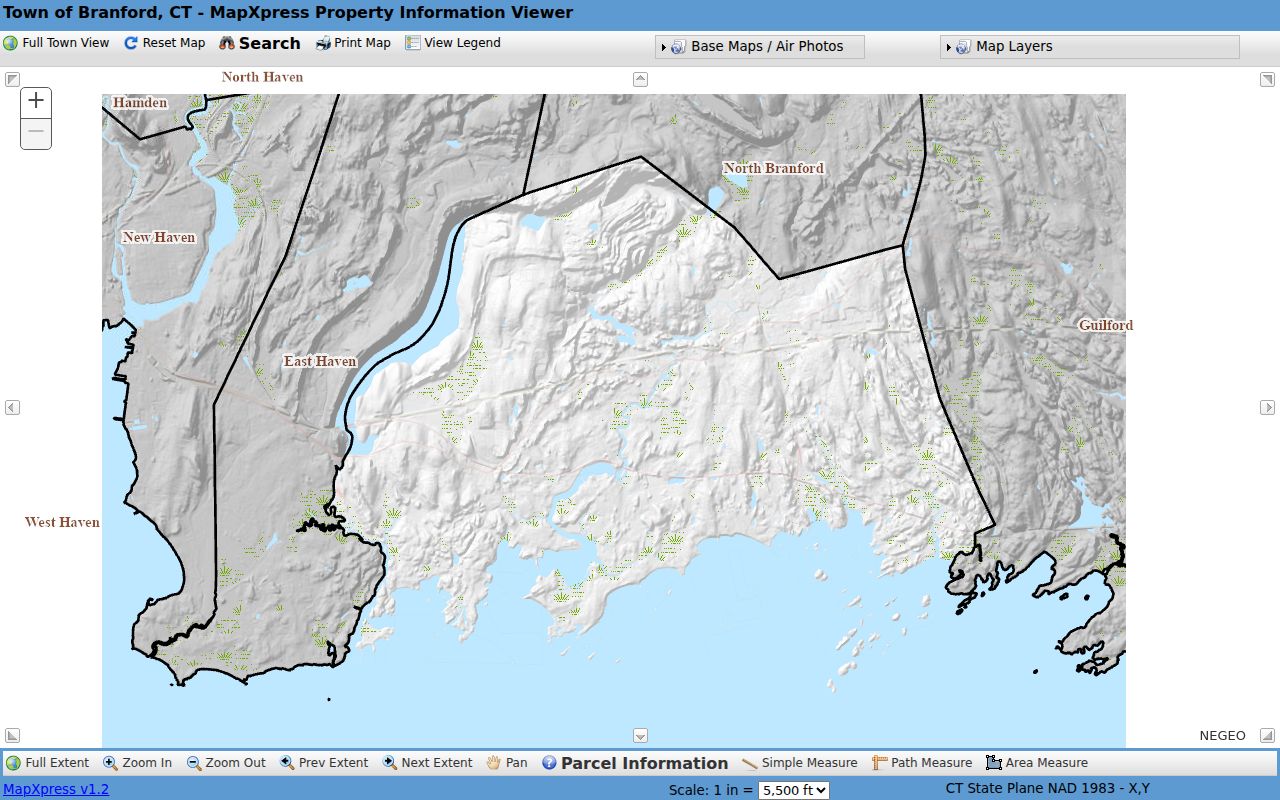The width and height of the screenshot is (1280, 800).
Task: Expand the Map Layers menu
Action: (1090, 47)
